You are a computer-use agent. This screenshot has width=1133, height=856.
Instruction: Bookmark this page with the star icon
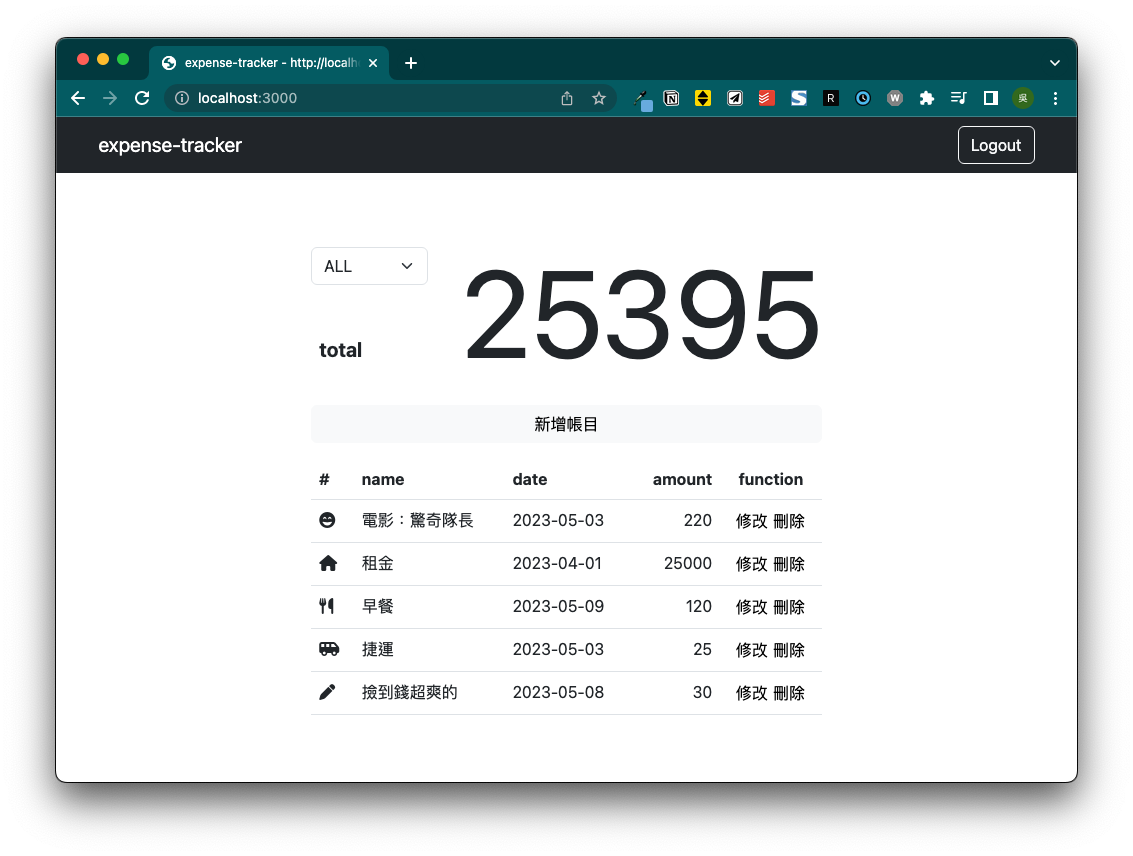599,98
